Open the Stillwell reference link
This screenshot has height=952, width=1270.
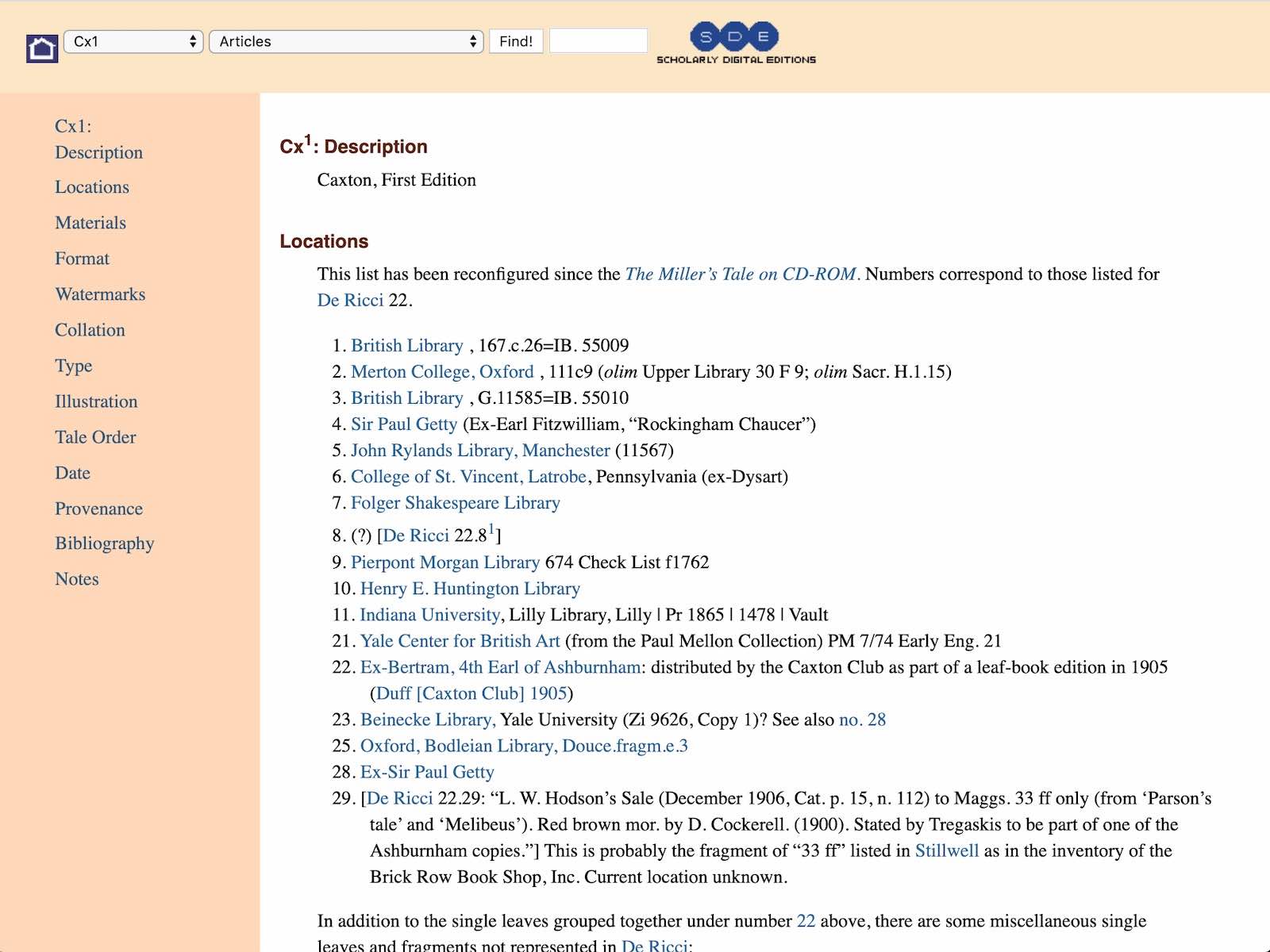[x=947, y=850]
